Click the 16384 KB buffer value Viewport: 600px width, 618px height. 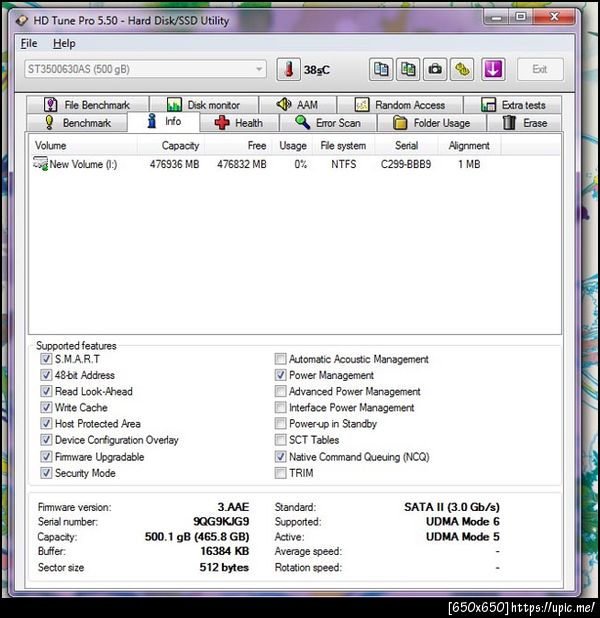pyautogui.click(x=225, y=551)
